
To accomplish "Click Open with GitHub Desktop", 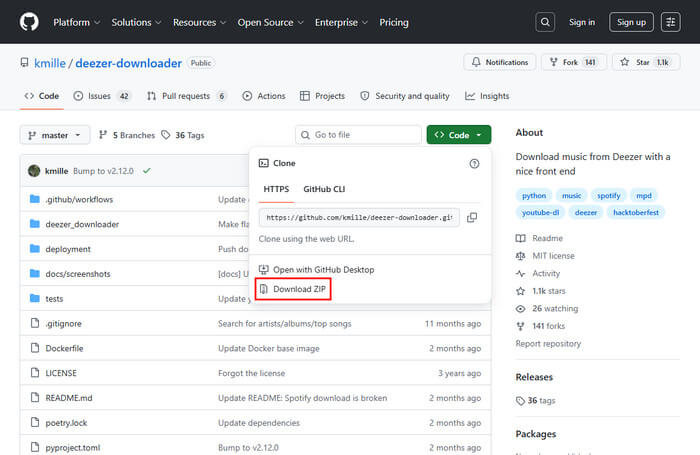I will (317, 270).
